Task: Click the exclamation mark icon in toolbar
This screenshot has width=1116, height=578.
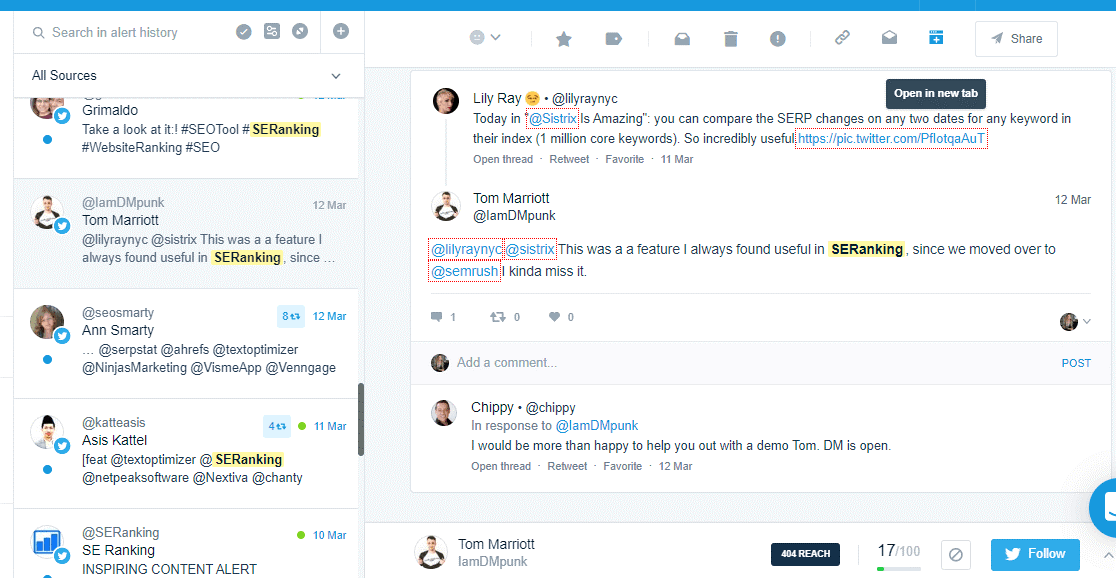Action: [x=778, y=39]
